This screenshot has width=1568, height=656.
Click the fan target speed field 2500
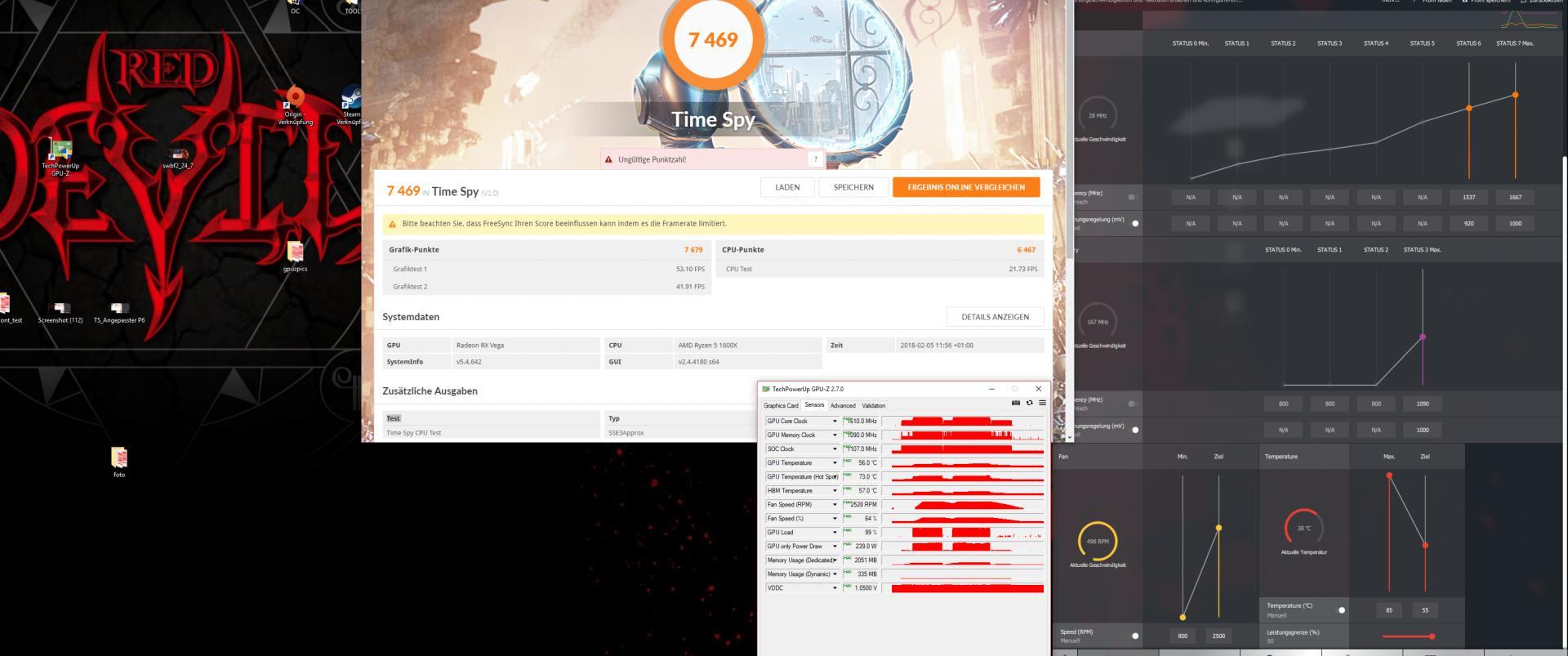[x=1218, y=636]
